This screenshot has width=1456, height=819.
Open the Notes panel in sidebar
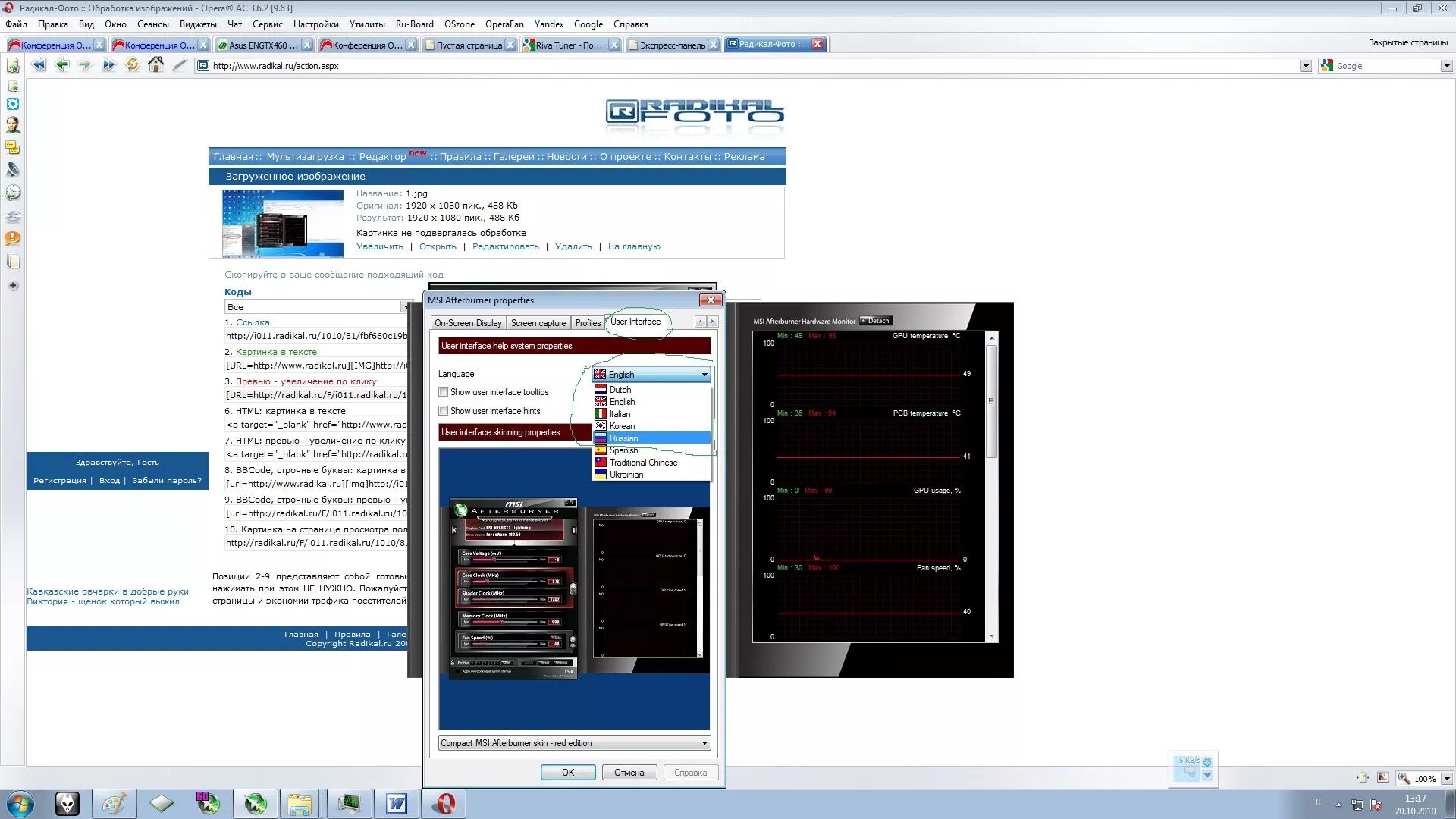click(x=13, y=147)
